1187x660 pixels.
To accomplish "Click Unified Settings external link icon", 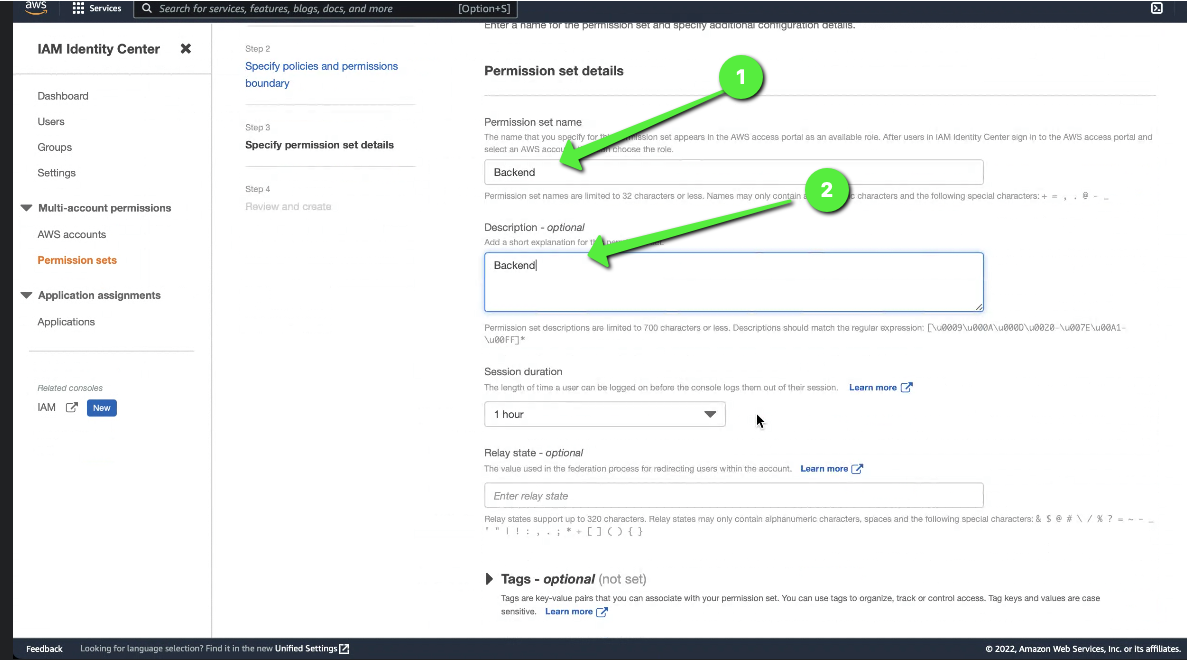I will pyautogui.click(x=344, y=649).
